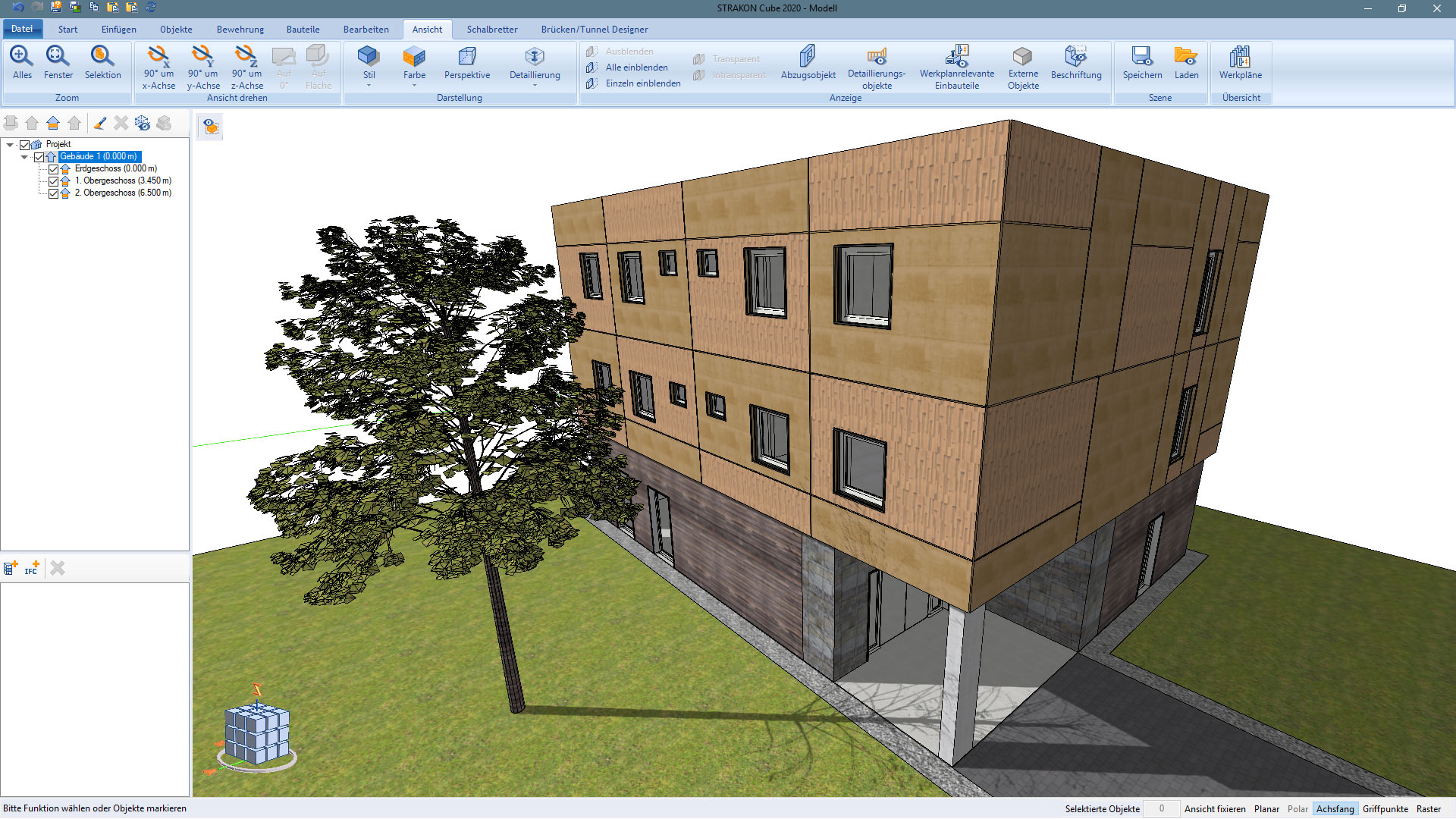Click the Zoom Fenster icon

[58, 56]
